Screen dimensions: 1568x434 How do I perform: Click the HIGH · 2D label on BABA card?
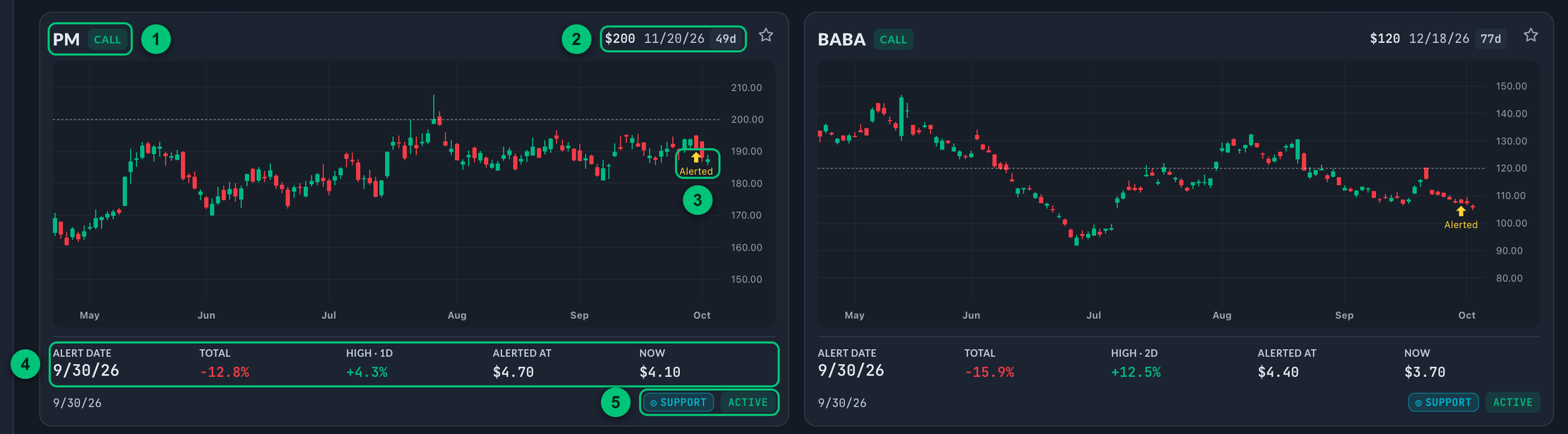(1134, 353)
